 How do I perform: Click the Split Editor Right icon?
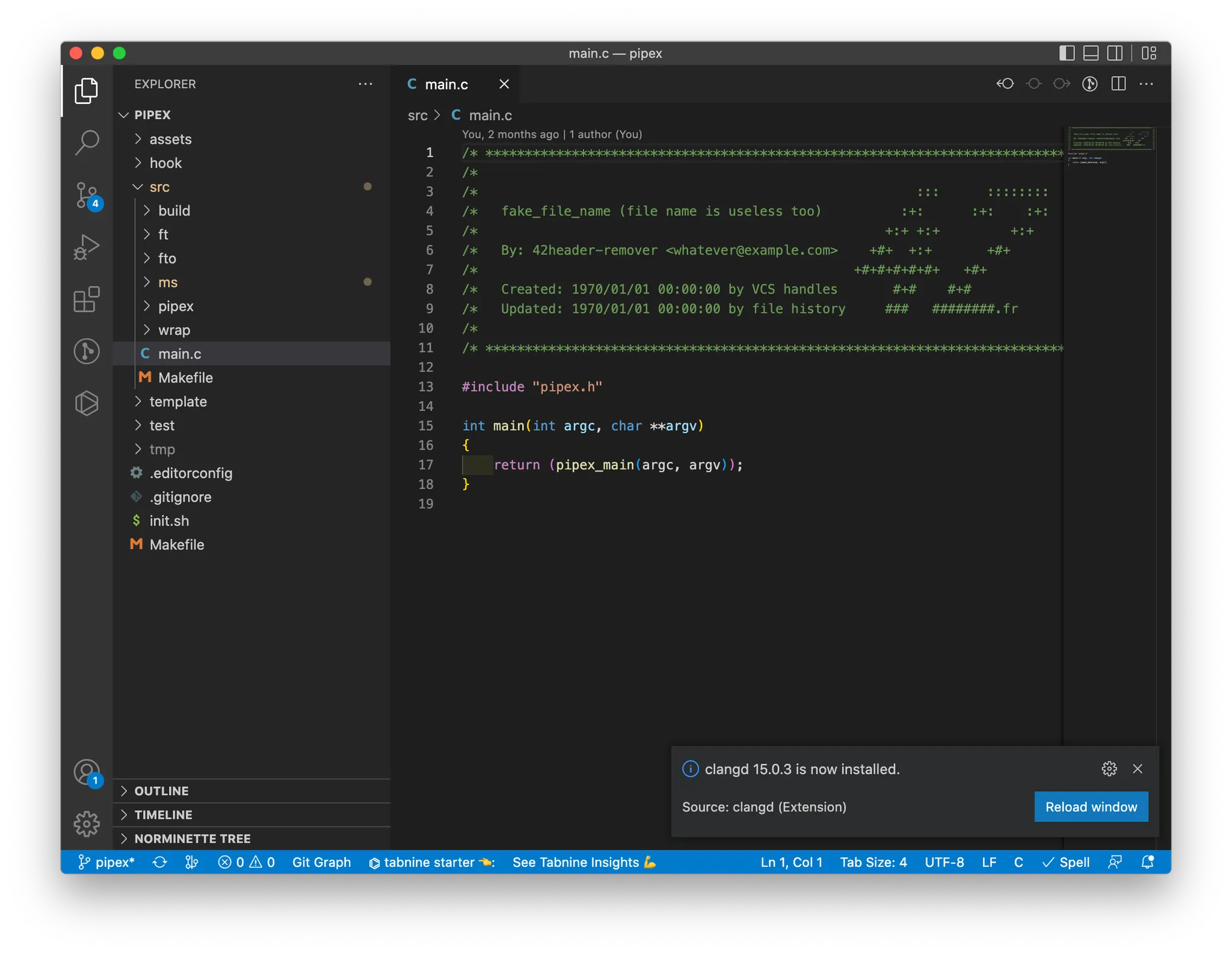click(x=1118, y=84)
